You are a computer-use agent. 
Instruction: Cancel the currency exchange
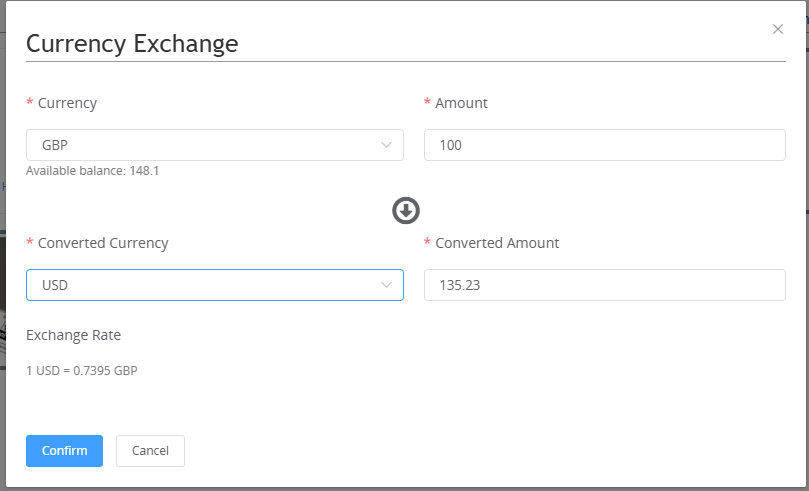click(150, 451)
